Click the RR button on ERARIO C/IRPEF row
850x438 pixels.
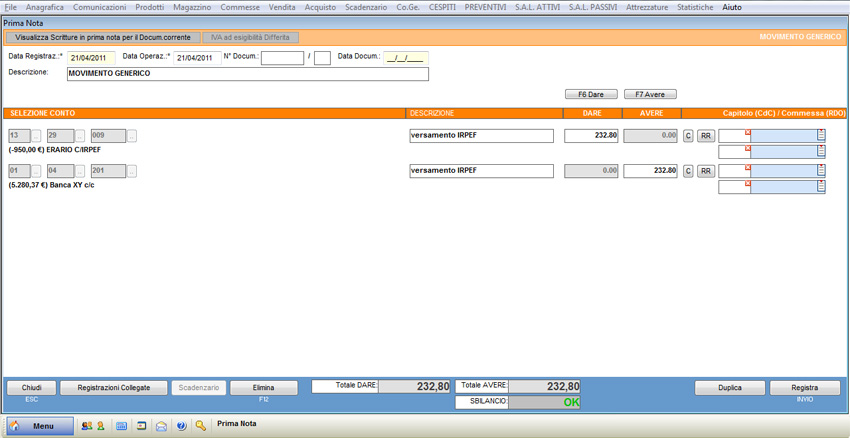click(705, 136)
